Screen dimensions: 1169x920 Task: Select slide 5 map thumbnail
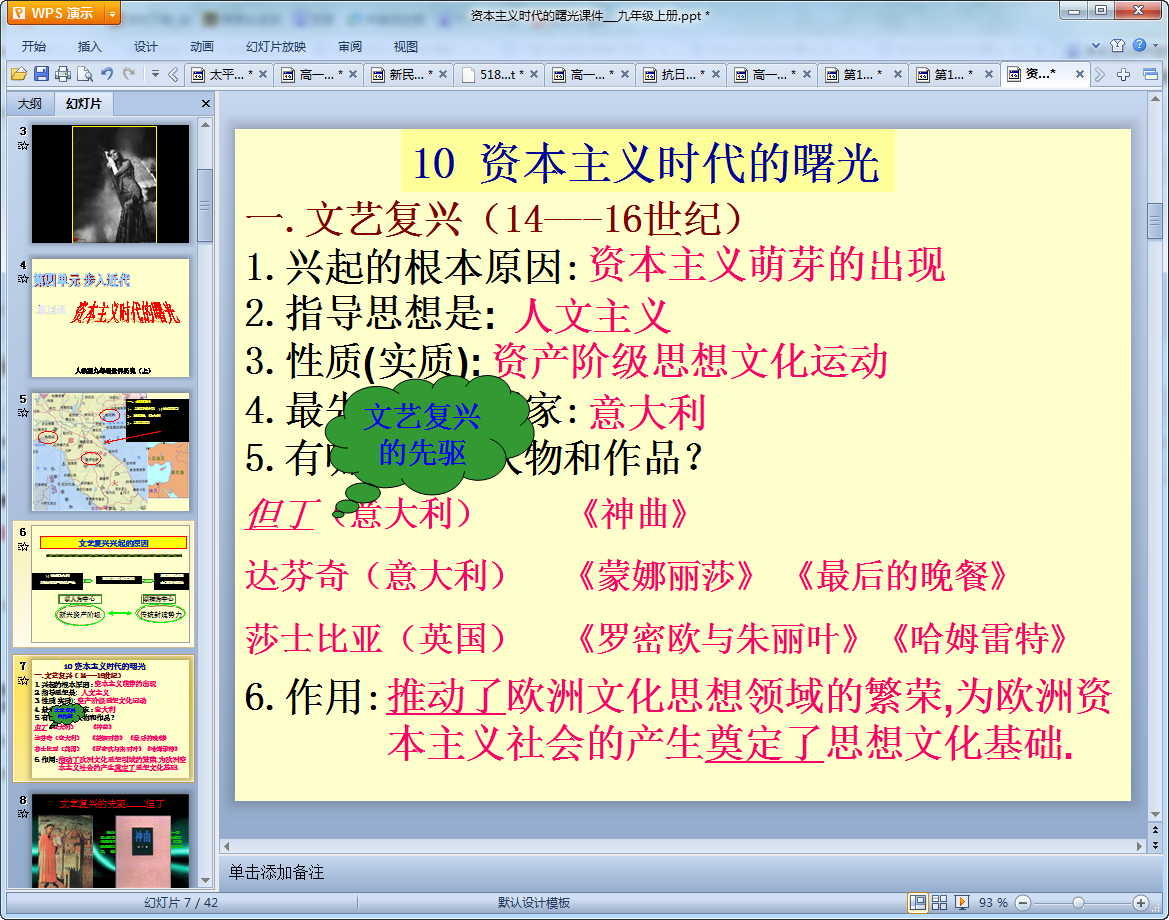110,453
